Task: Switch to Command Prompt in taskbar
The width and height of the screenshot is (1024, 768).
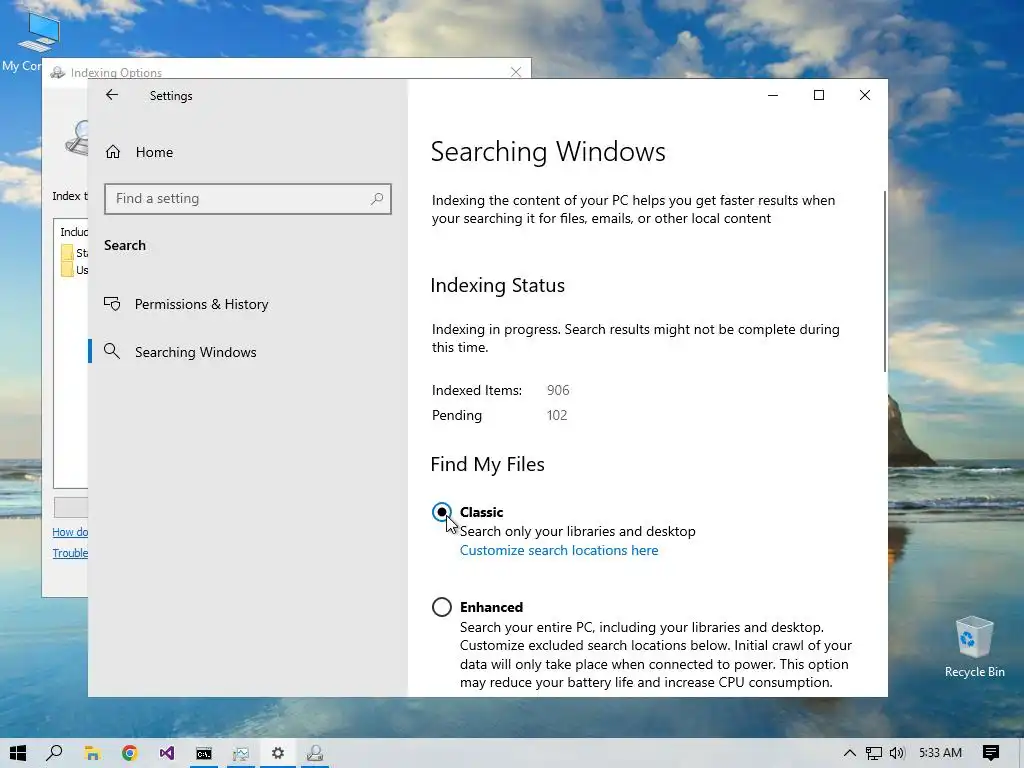Action: 204,753
